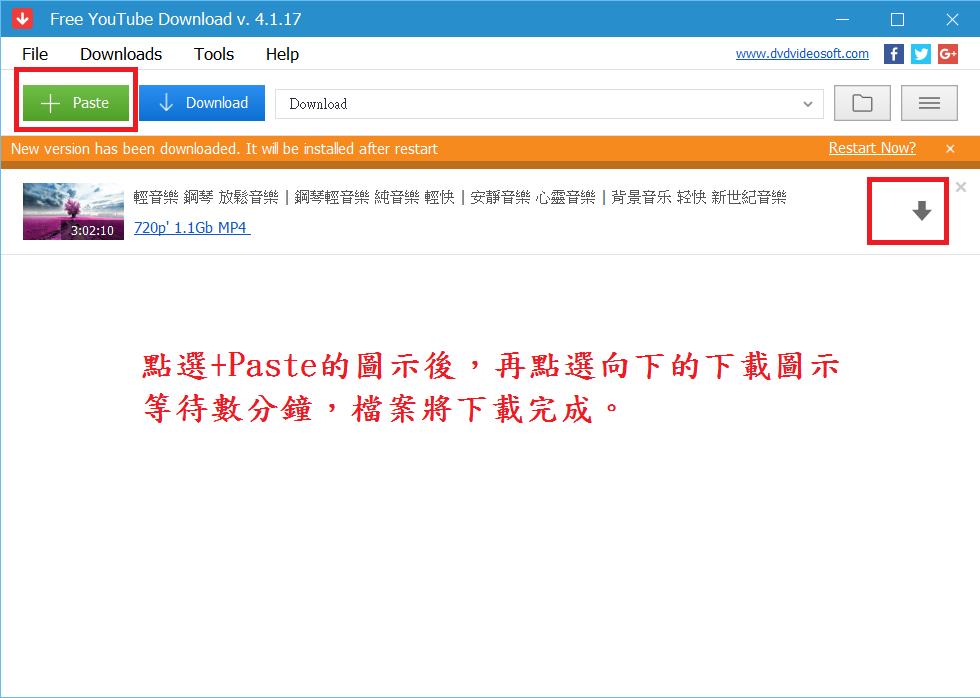The height and width of the screenshot is (698, 980).
Task: Open the File menu
Action: coord(35,54)
